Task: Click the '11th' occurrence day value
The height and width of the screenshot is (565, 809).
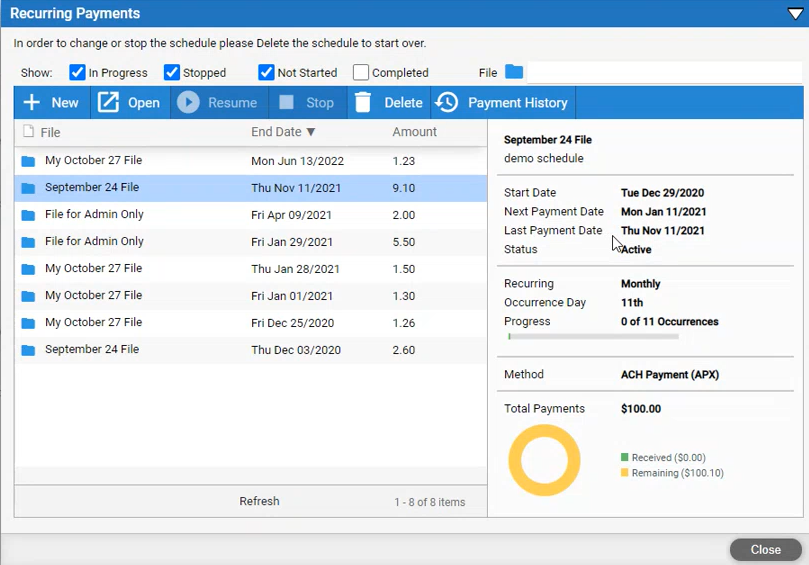Action: (632, 303)
